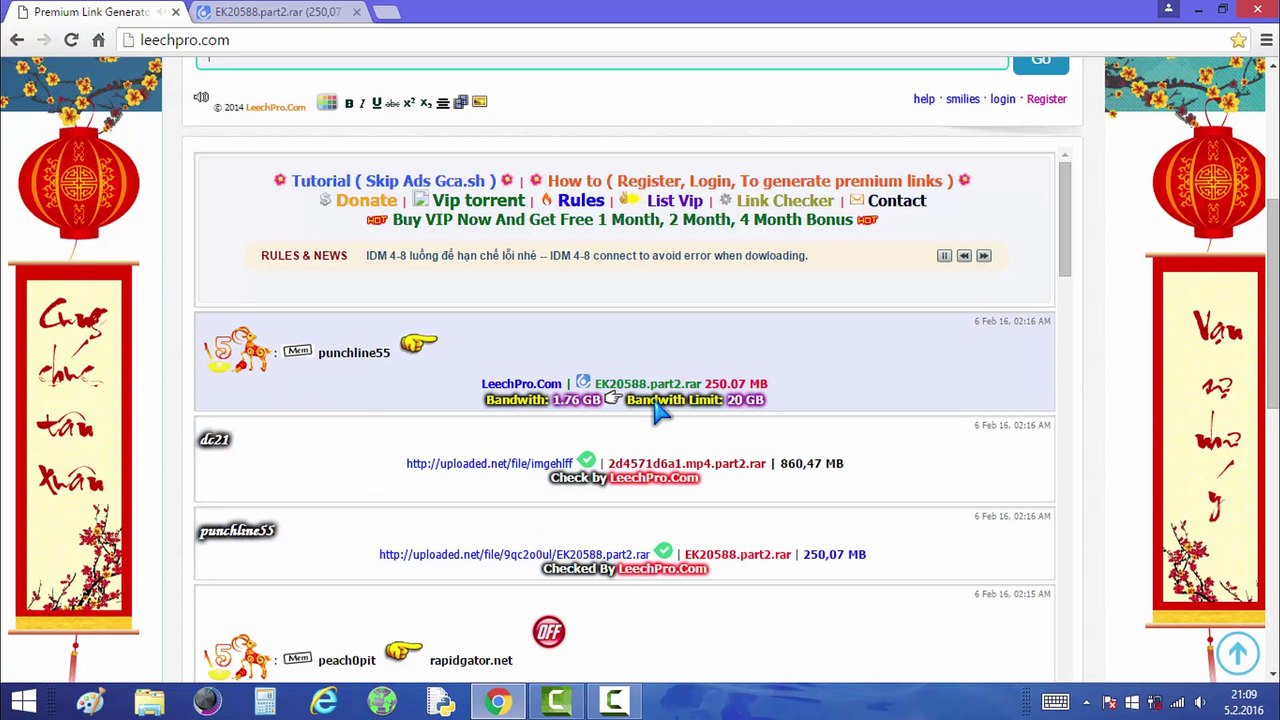Click green checkmark beside the 9qc2o0ul link
This screenshot has height=720, width=1280.
coord(664,551)
